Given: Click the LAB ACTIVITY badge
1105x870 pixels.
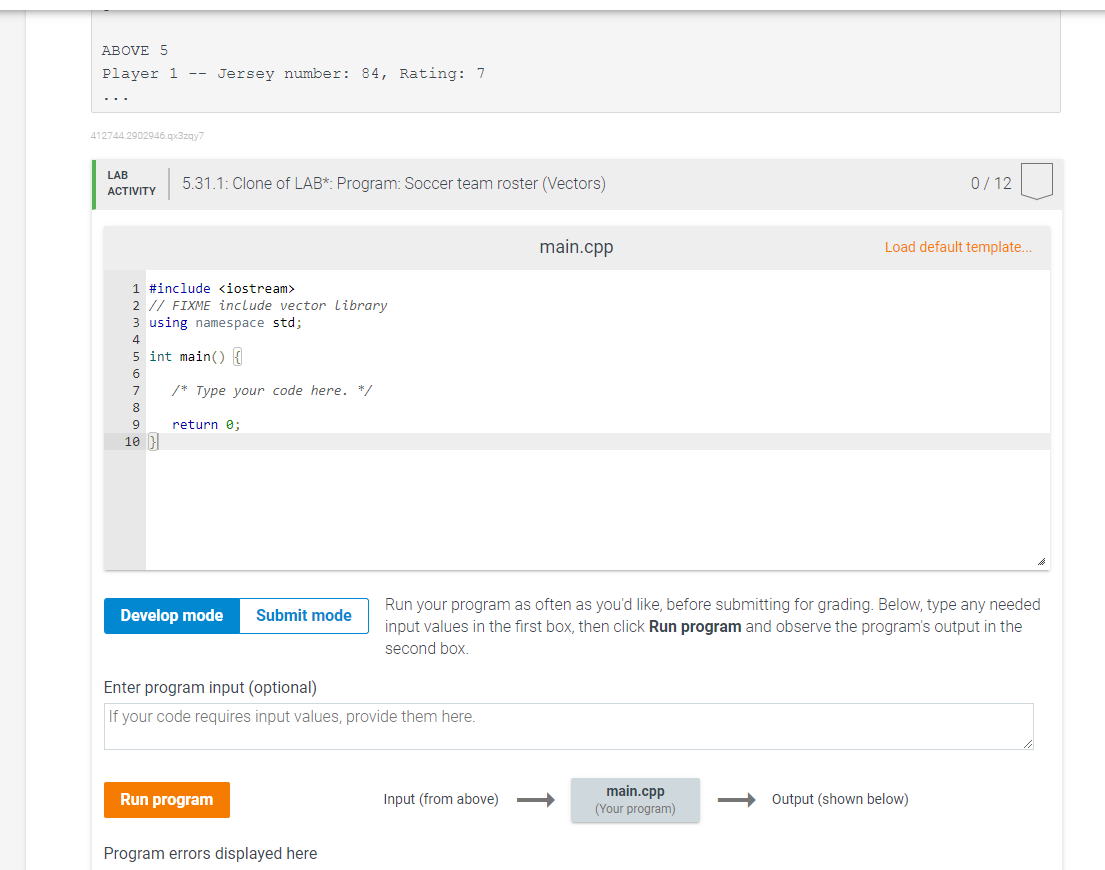Looking at the screenshot, I should point(130,181).
